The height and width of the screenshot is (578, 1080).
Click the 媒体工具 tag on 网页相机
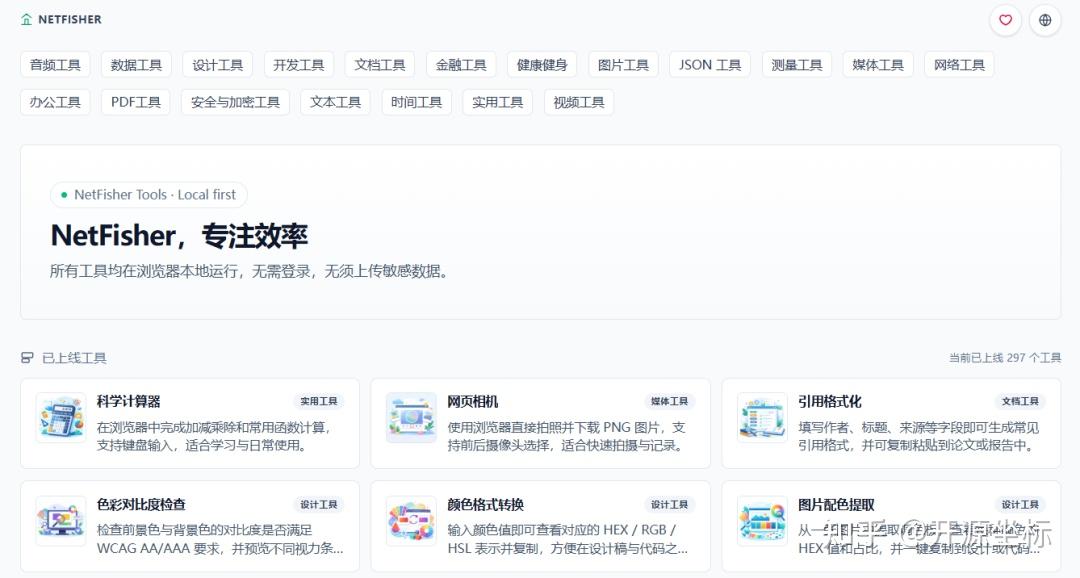click(669, 401)
